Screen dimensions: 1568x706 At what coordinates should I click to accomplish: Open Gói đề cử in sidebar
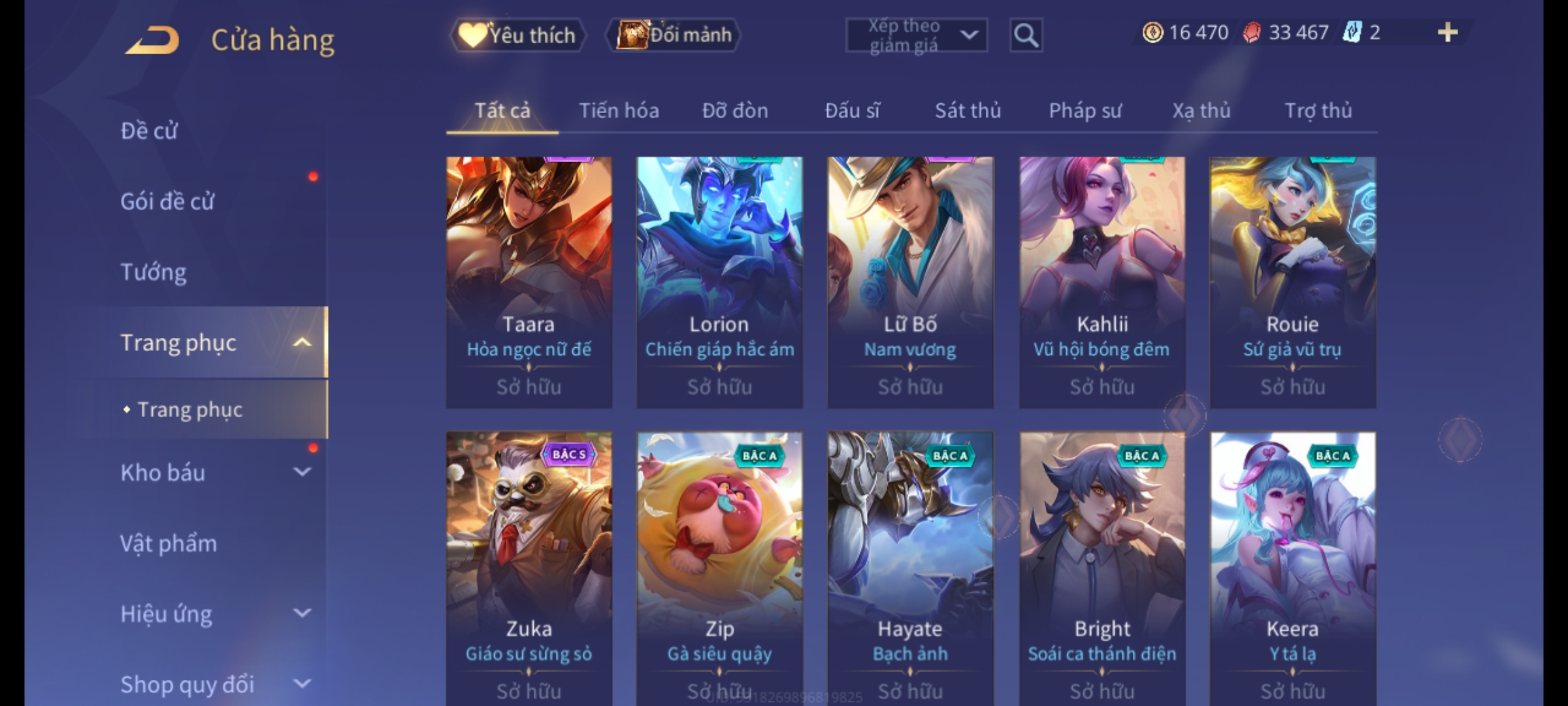pos(167,201)
